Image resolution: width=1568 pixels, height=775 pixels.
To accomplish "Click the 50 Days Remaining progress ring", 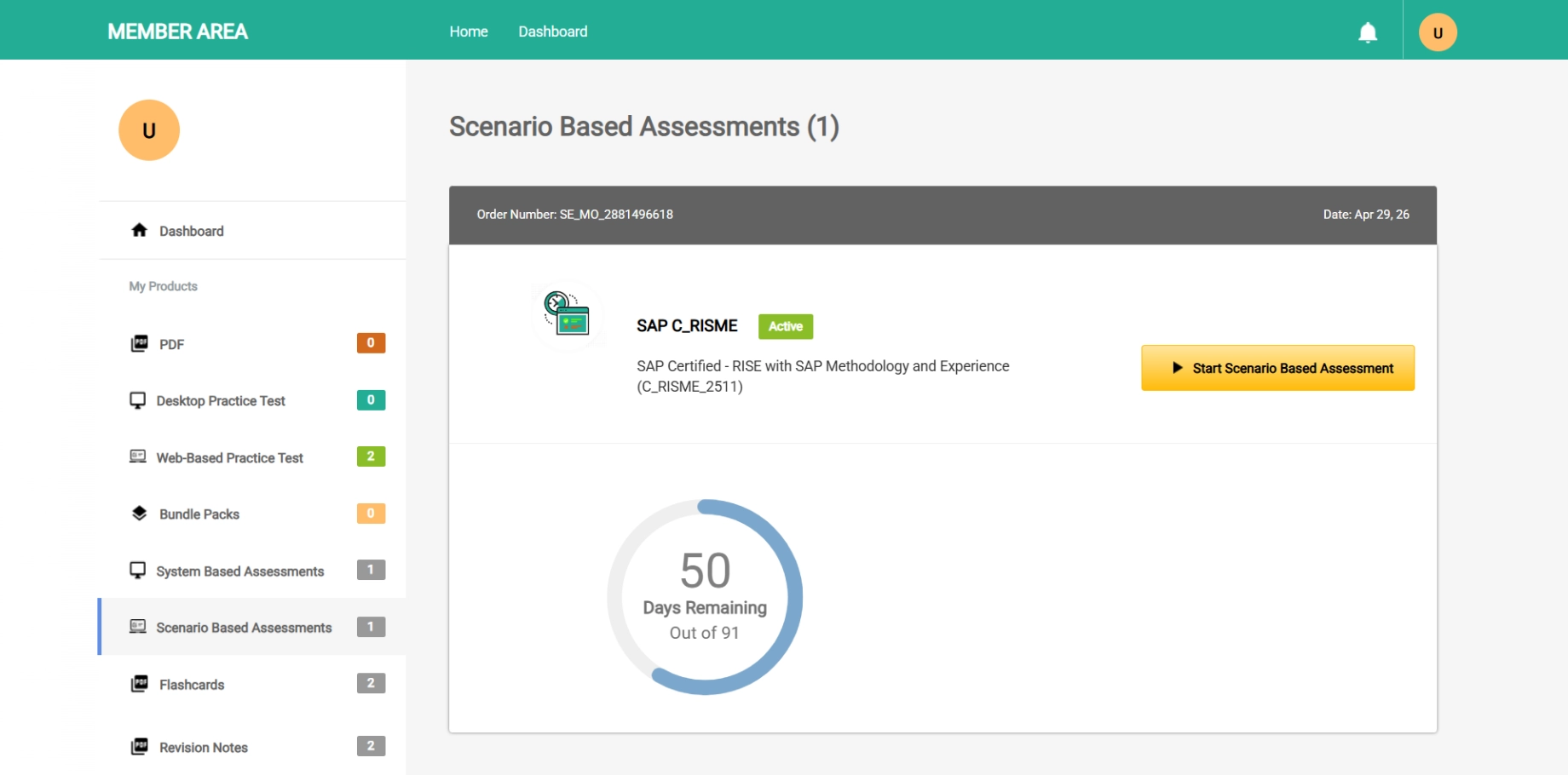I will click(705, 597).
